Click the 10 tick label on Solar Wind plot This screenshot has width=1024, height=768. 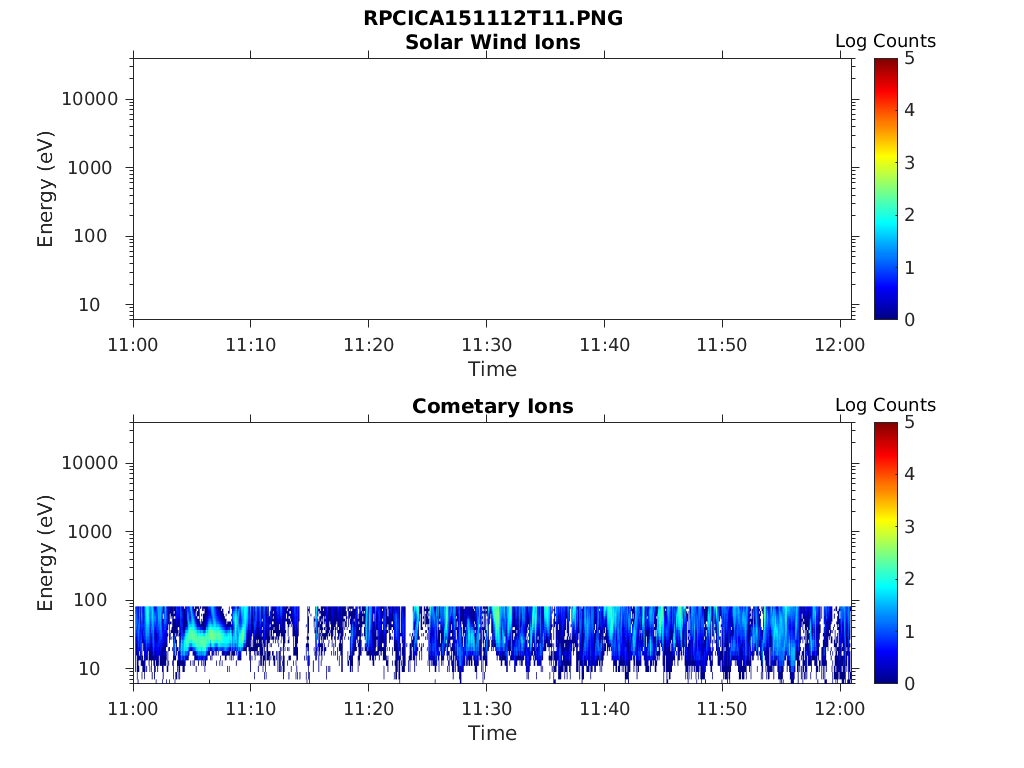89,304
